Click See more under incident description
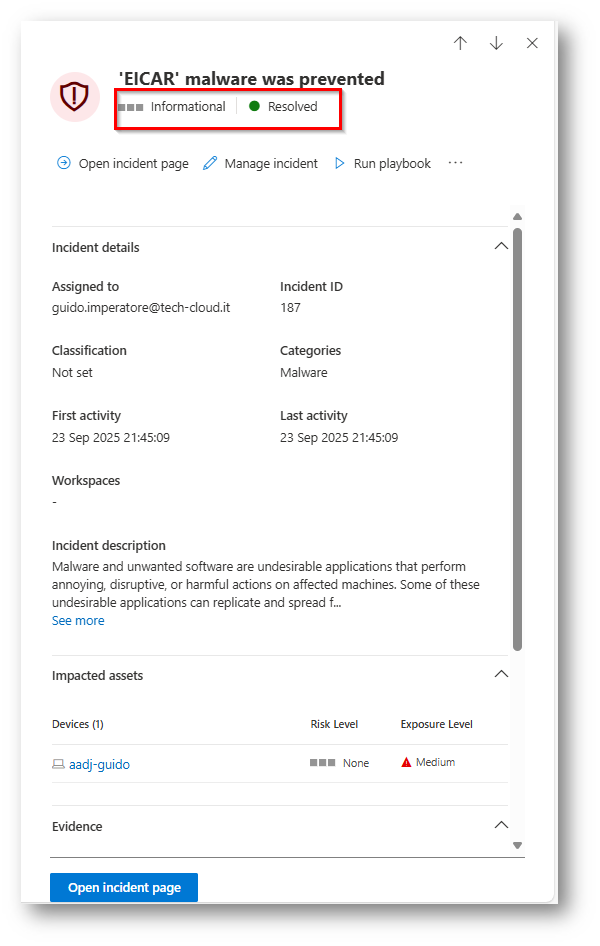 [78, 621]
